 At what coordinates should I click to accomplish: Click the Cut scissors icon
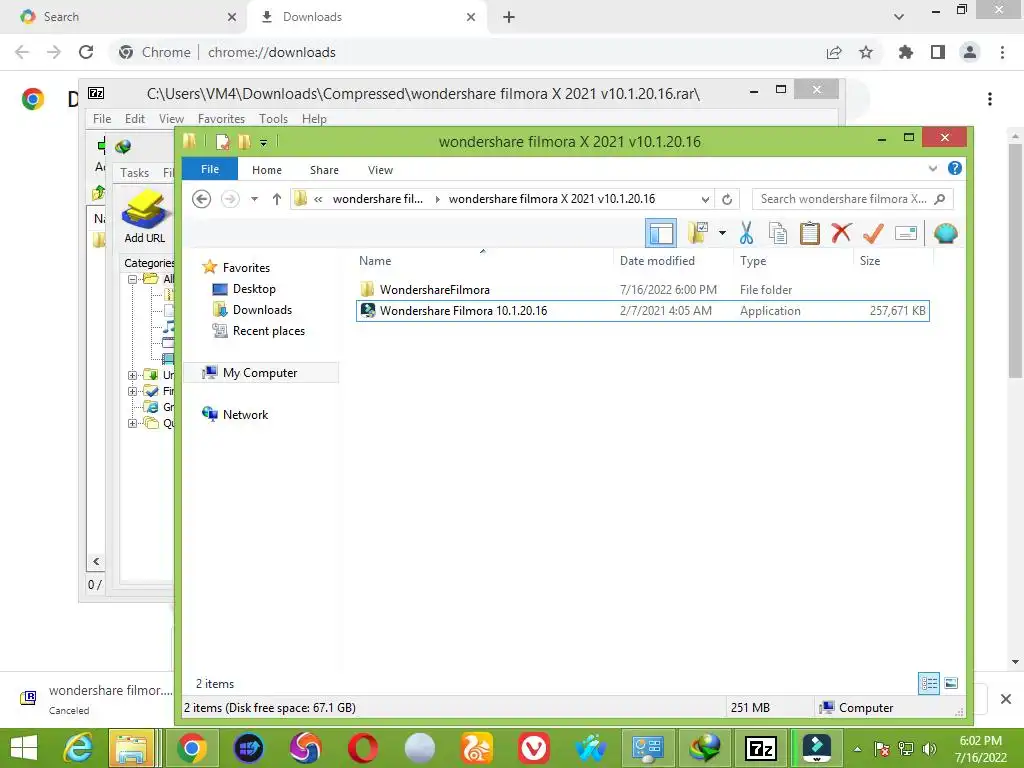tap(746, 233)
